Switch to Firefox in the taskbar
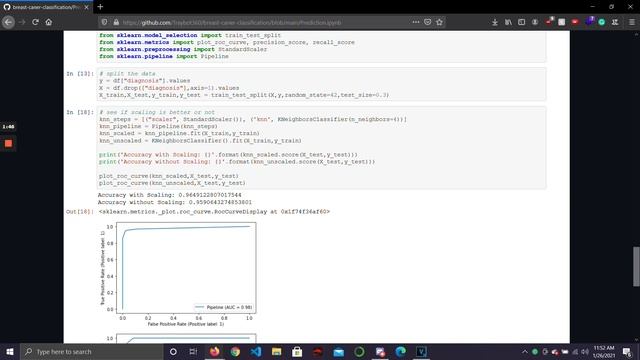The image size is (640, 360). pyautogui.click(x=214, y=352)
